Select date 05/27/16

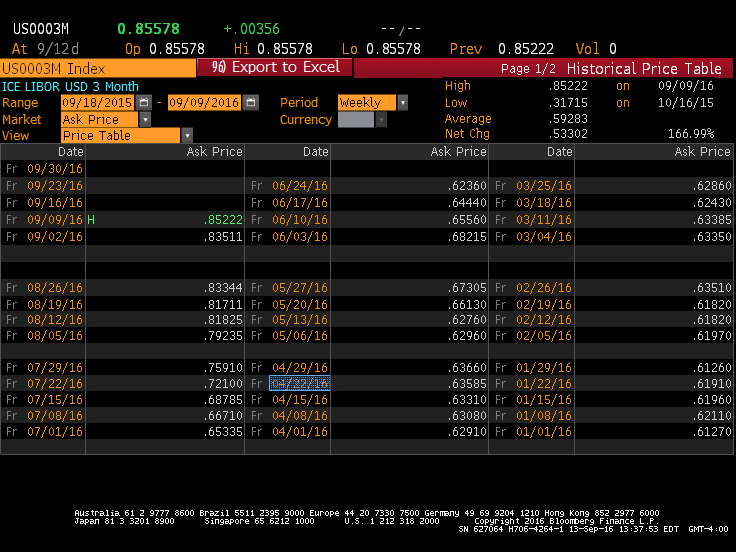click(x=299, y=288)
